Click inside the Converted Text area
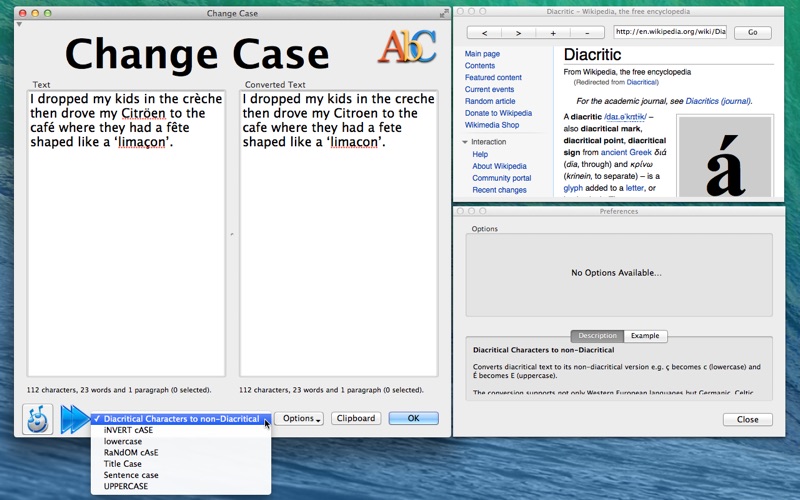This screenshot has height=500, width=800. click(339, 234)
